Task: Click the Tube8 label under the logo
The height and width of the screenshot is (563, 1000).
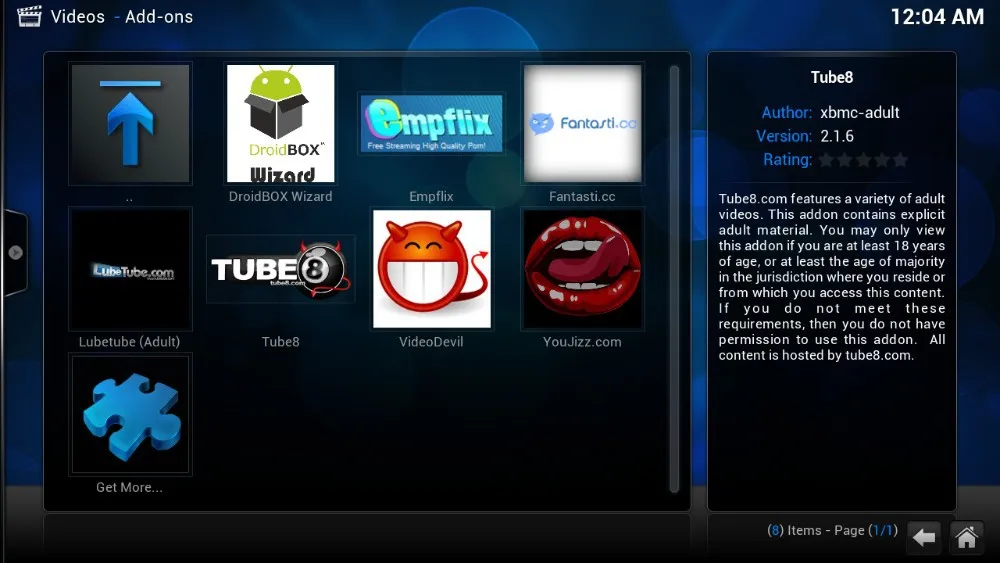Action: [281, 342]
